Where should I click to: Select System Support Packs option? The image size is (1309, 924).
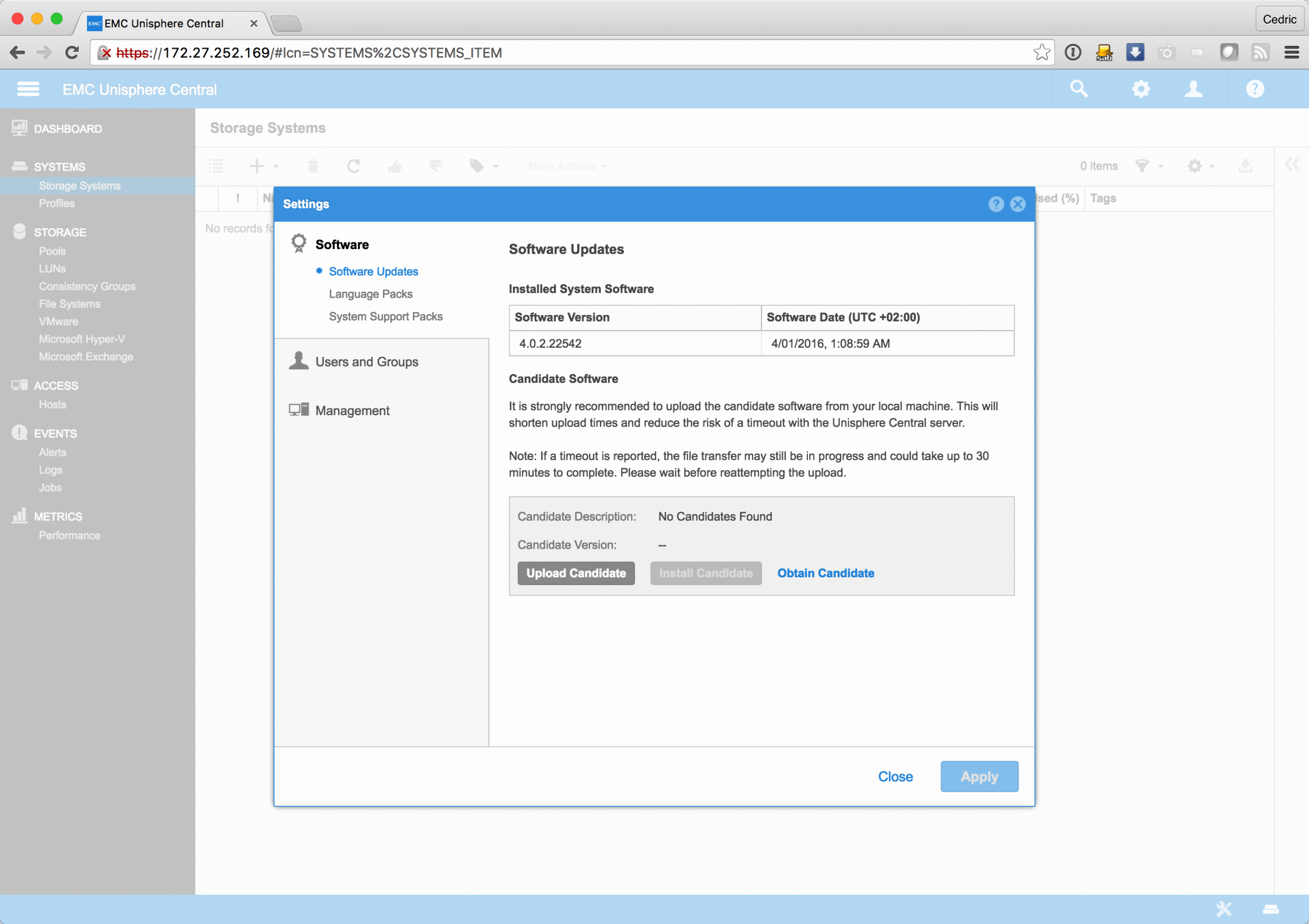pyautogui.click(x=386, y=317)
